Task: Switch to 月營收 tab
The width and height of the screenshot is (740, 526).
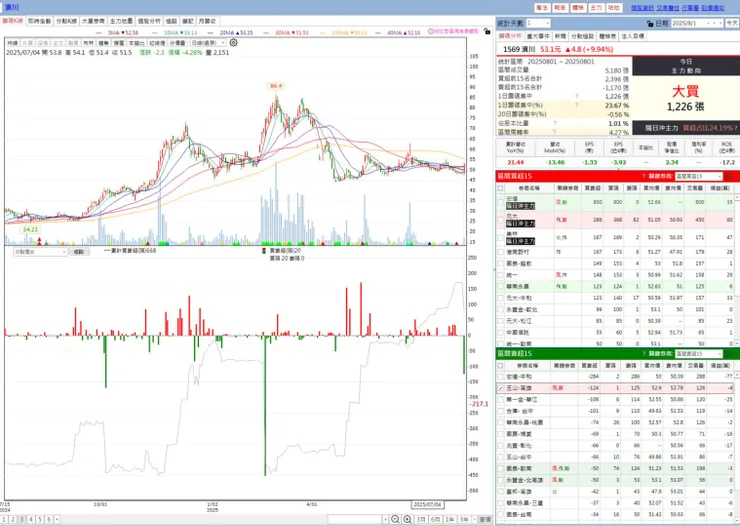Action: click(207, 21)
